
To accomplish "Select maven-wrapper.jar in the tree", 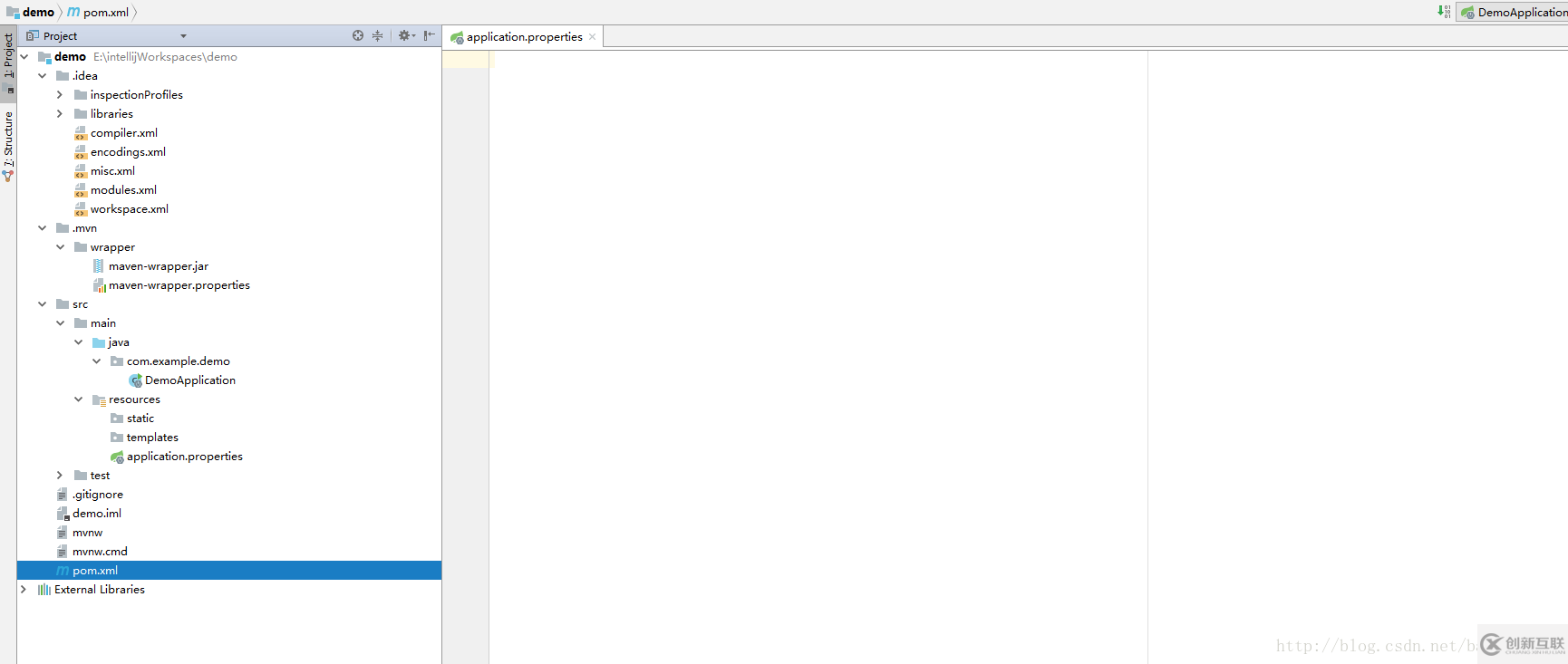I will click(159, 265).
